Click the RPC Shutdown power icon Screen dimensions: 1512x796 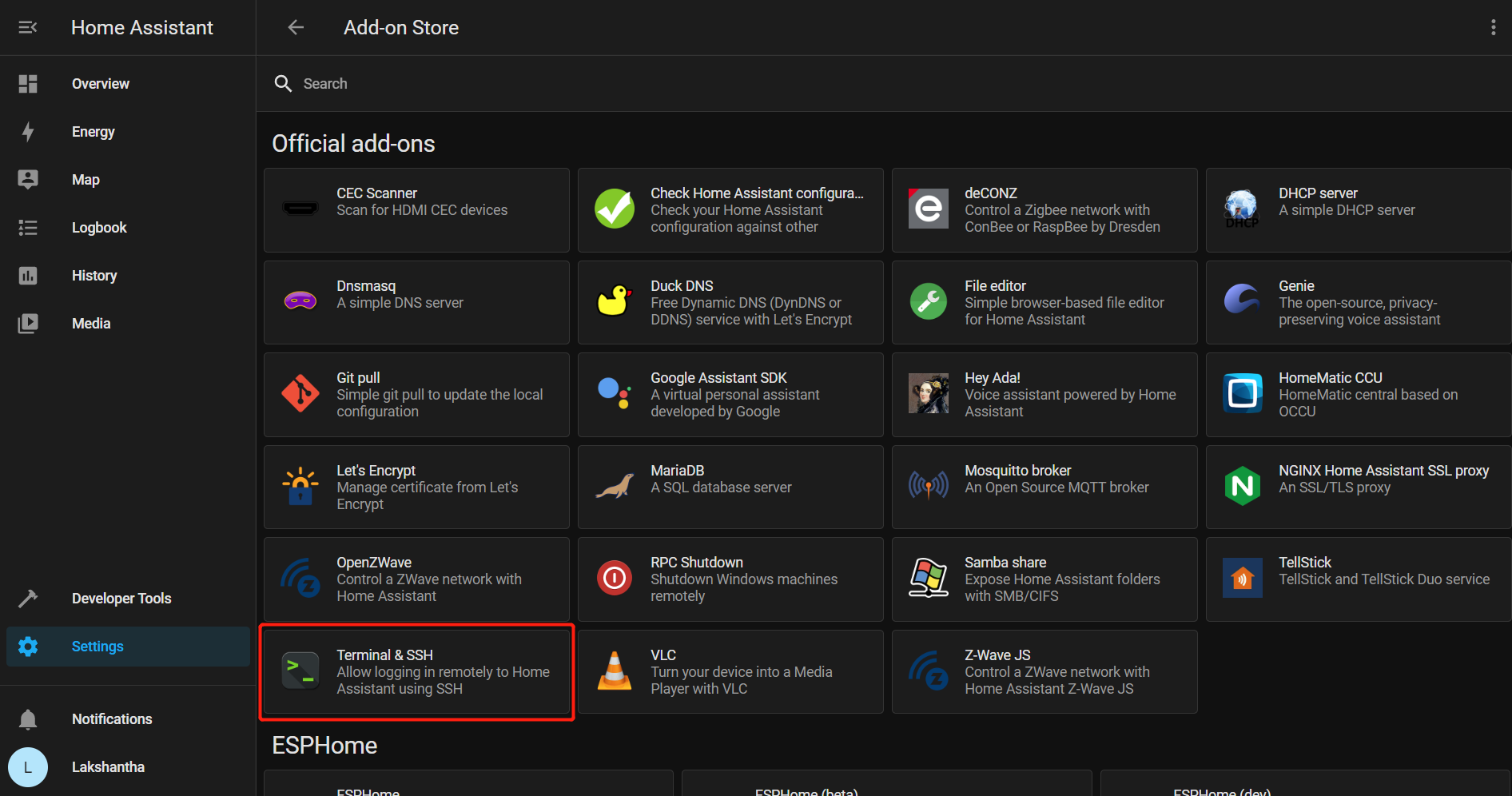tap(615, 578)
